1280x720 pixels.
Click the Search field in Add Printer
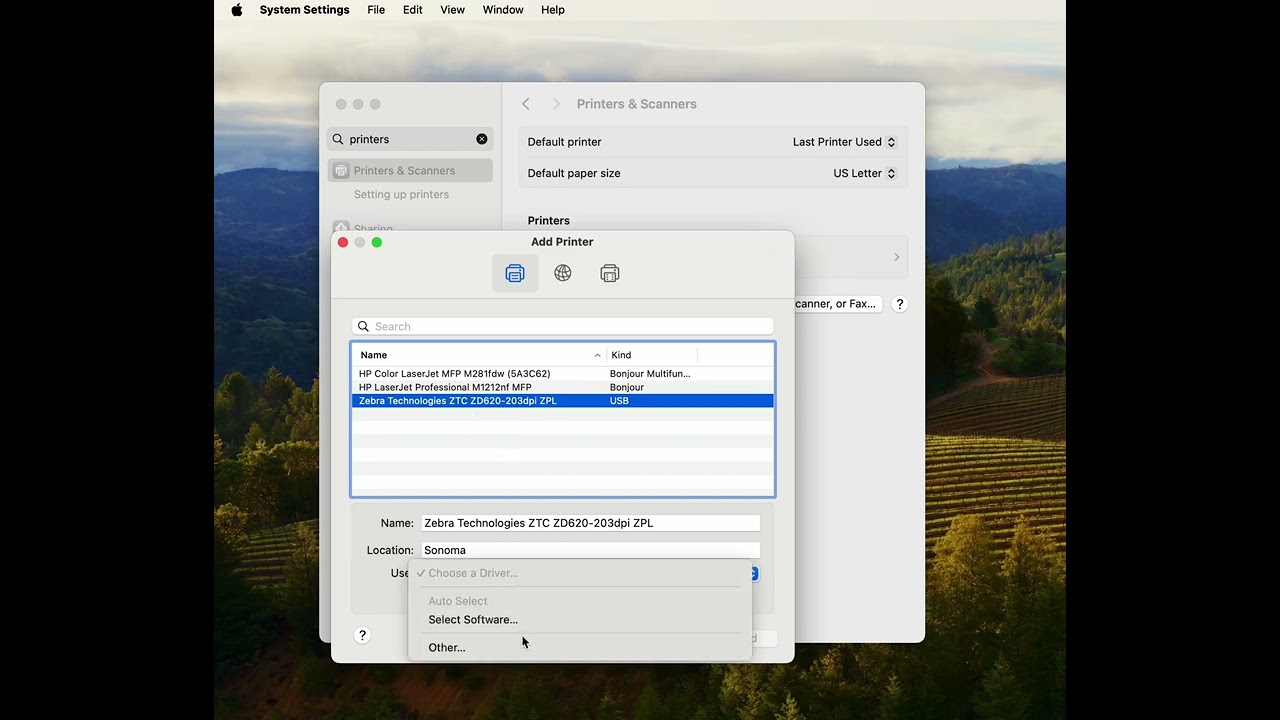pyautogui.click(x=563, y=326)
